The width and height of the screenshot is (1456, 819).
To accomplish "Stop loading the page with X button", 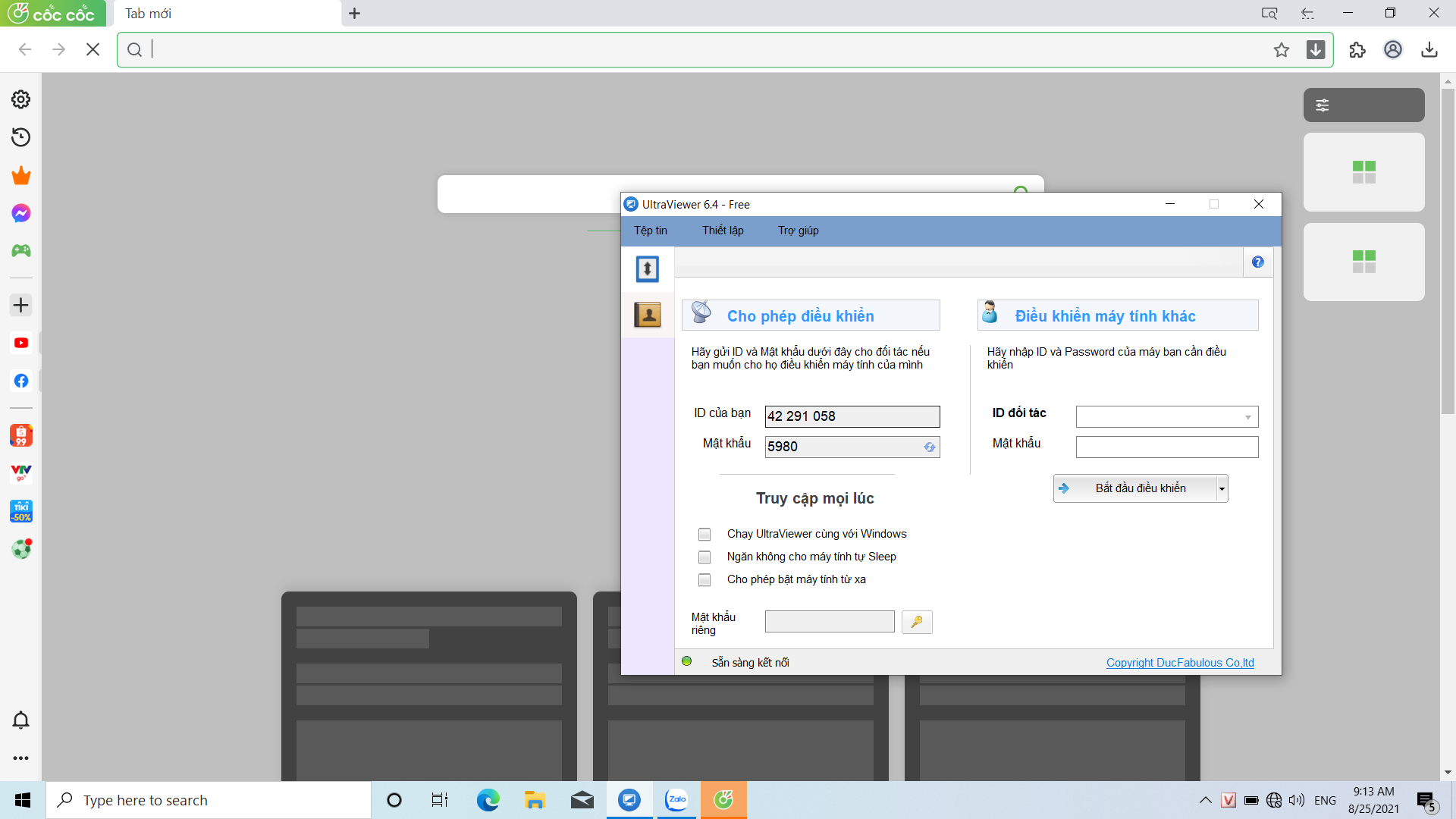I will click(x=93, y=49).
